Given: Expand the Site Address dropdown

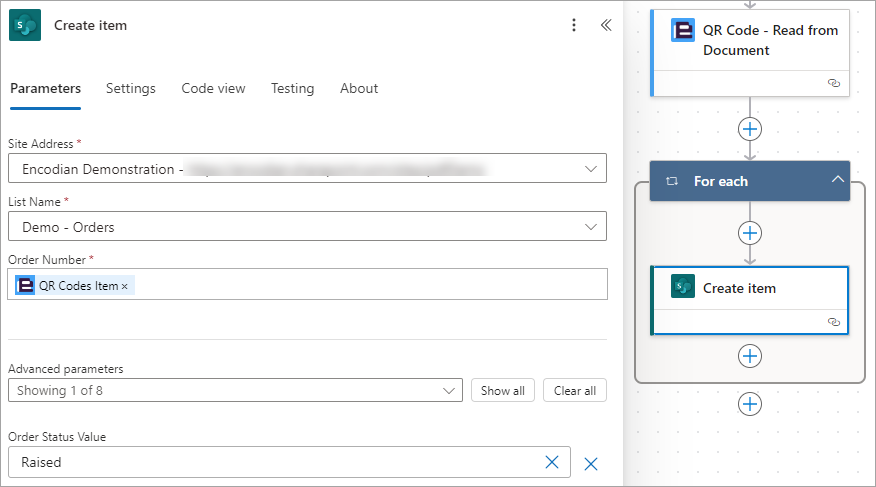Looking at the screenshot, I should coord(591,169).
